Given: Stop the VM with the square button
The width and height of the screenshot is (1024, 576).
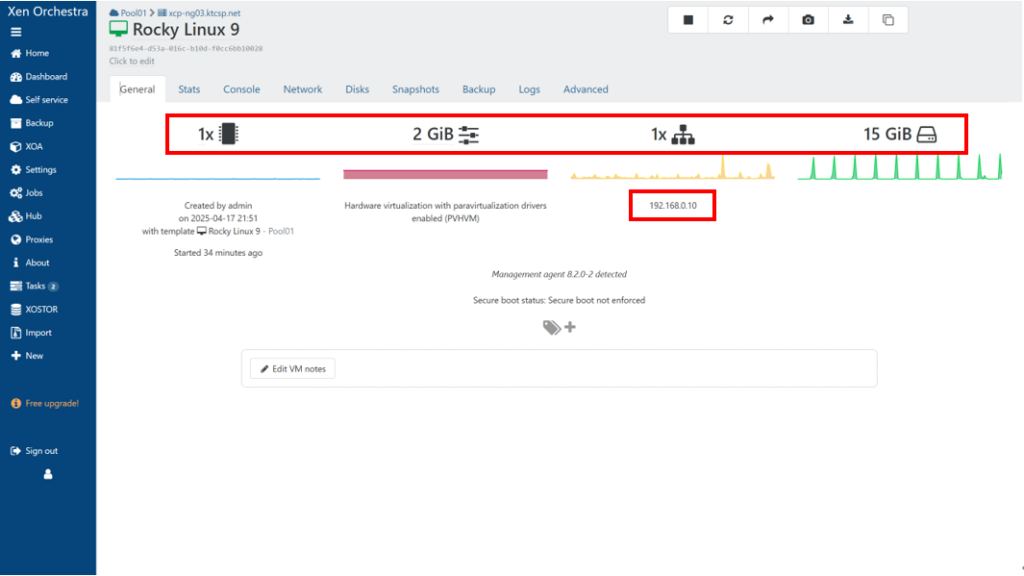Looking at the screenshot, I should point(688,20).
